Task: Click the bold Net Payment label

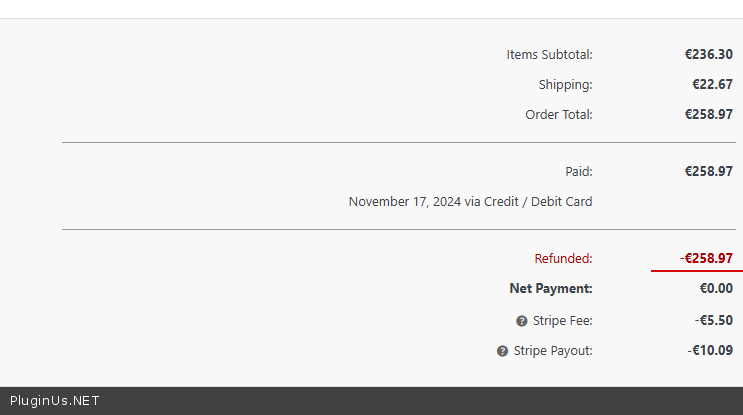Action: [x=550, y=289]
